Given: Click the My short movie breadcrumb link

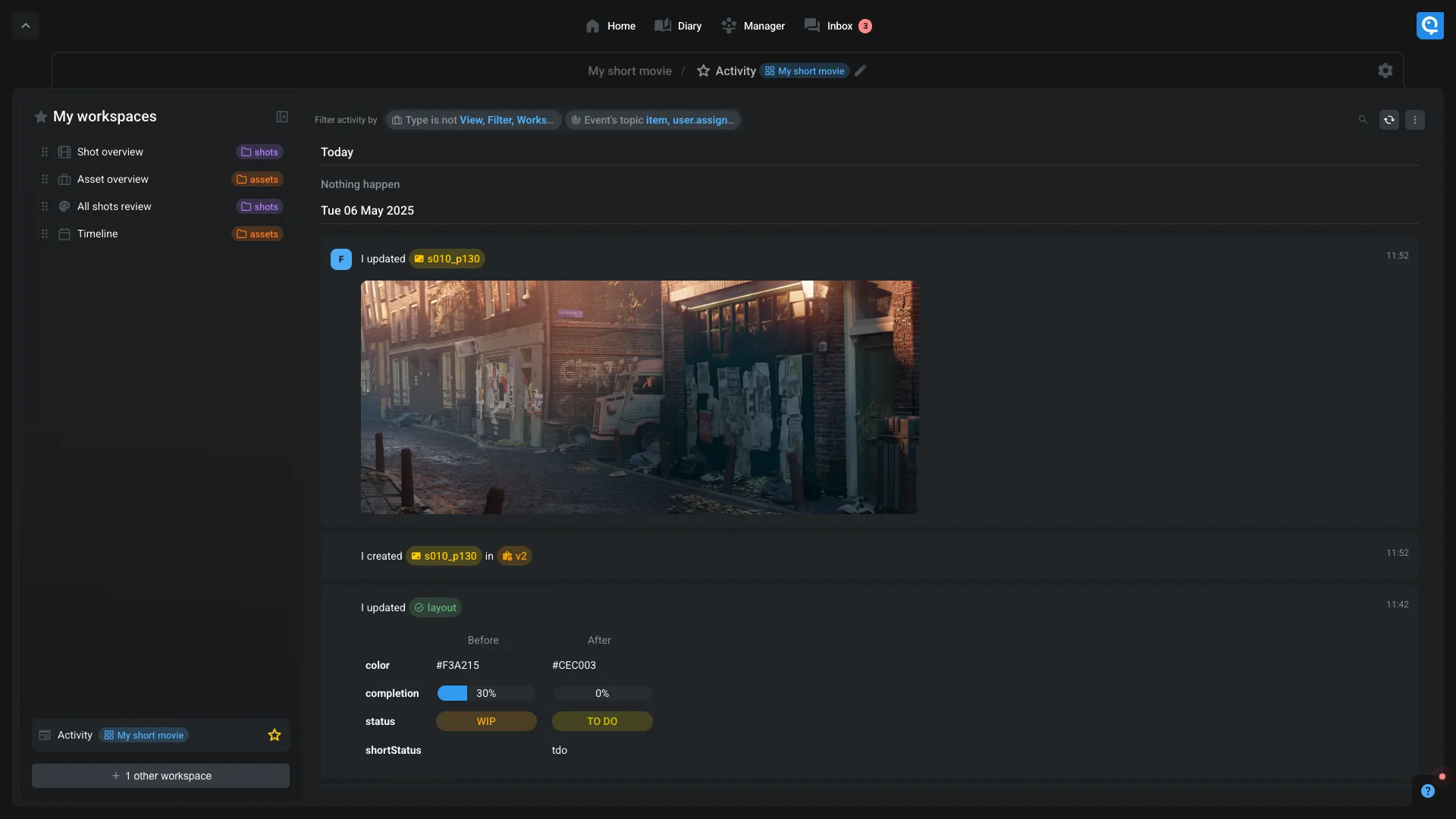Looking at the screenshot, I should pos(629,71).
